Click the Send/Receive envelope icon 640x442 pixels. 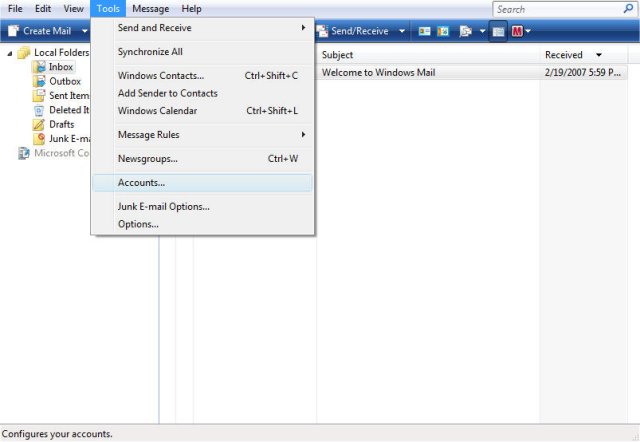click(x=322, y=31)
